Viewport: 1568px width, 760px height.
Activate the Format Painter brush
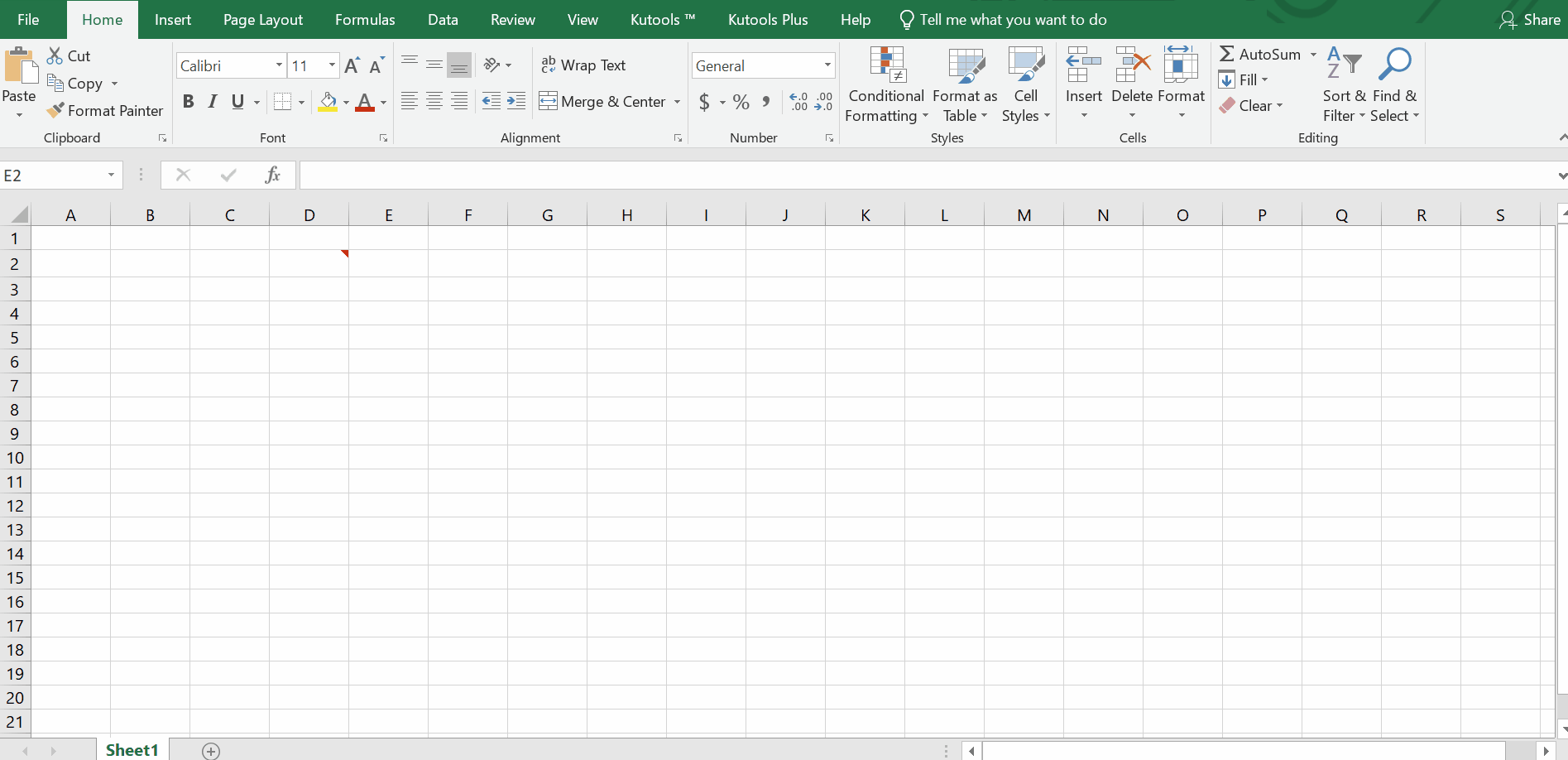[x=55, y=110]
